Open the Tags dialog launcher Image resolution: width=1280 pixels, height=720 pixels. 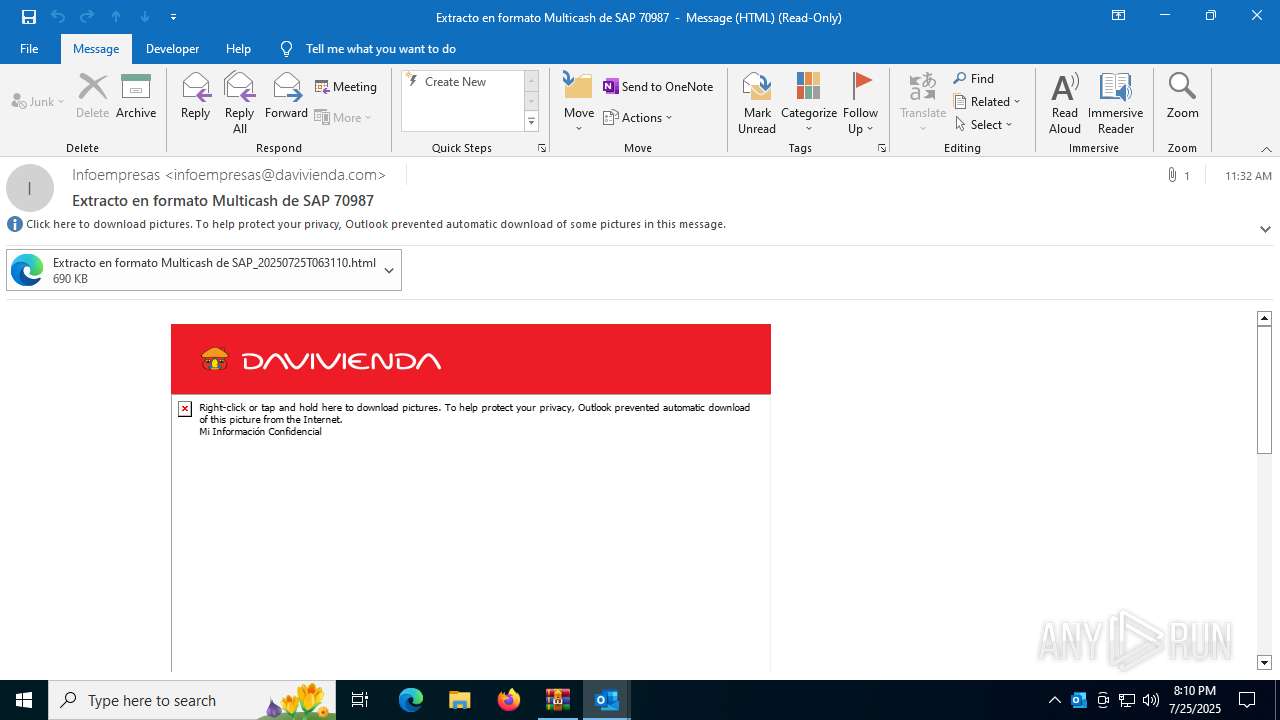click(x=882, y=148)
